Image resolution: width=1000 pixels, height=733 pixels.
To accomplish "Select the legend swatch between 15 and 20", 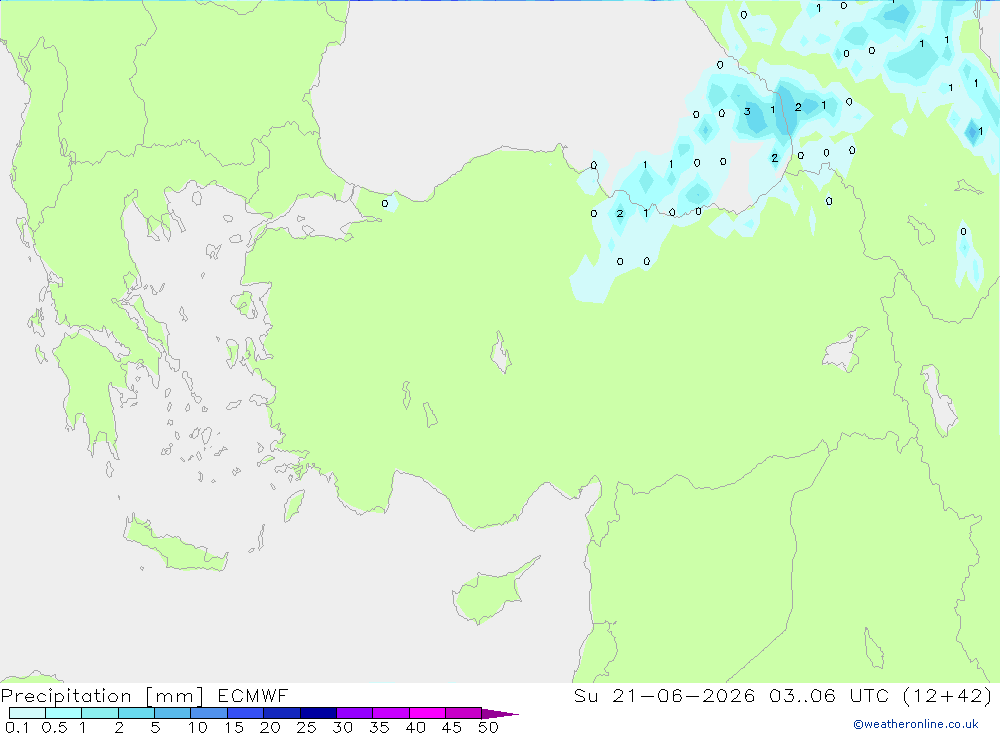I will 246,713.
